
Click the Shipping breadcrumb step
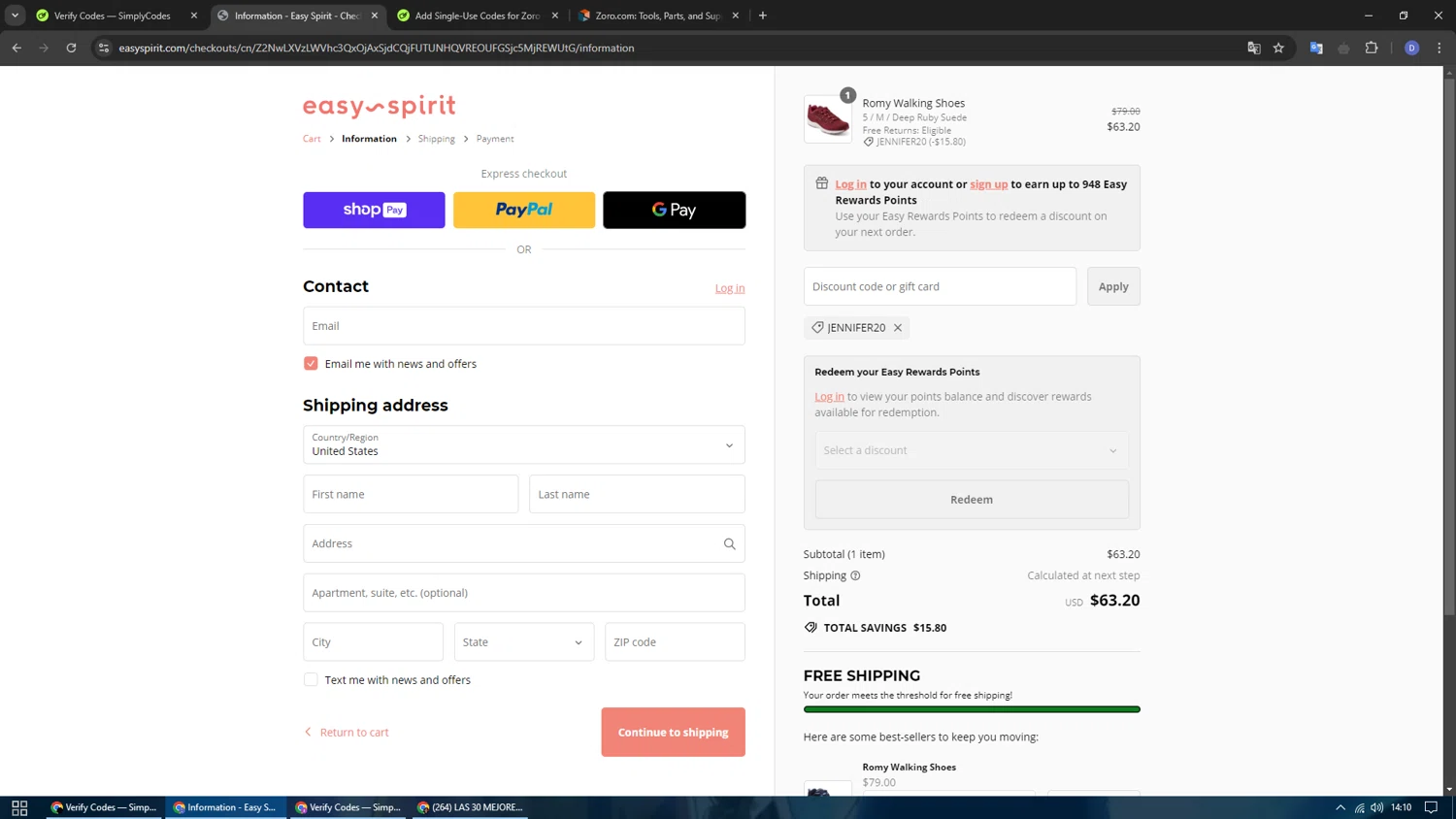pos(436,139)
